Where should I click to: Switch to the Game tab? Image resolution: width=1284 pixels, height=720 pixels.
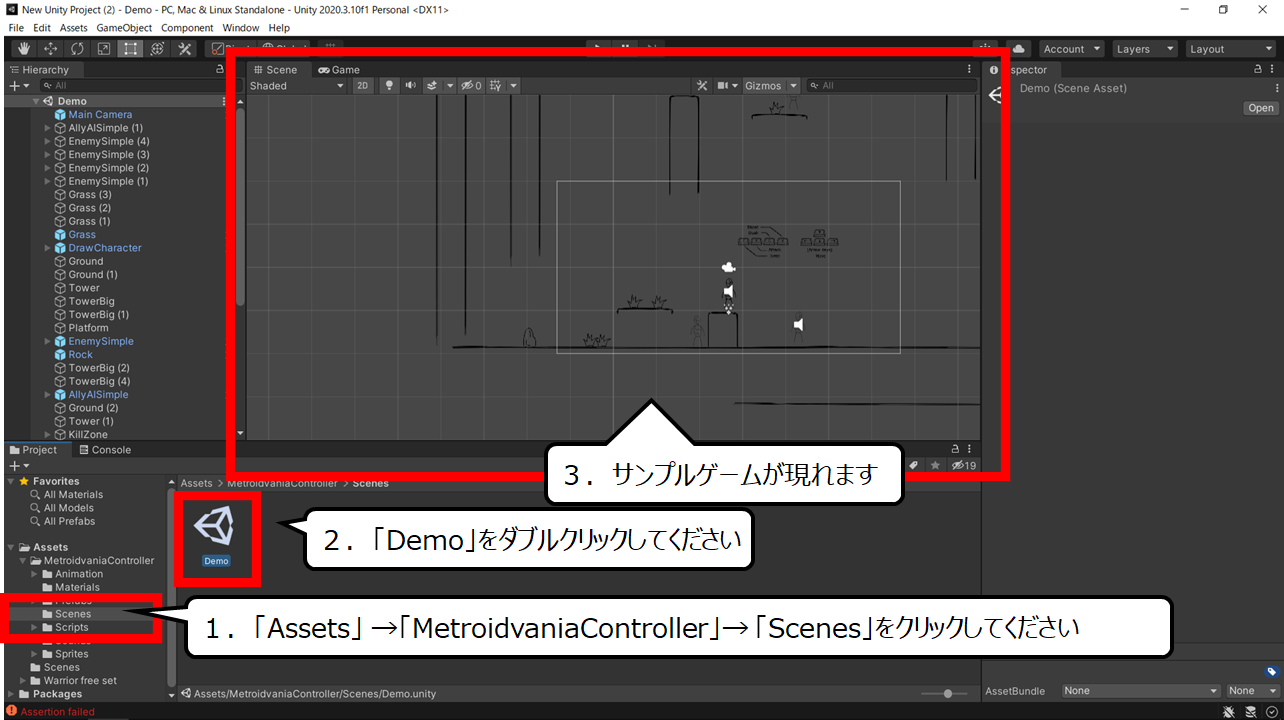(x=339, y=70)
